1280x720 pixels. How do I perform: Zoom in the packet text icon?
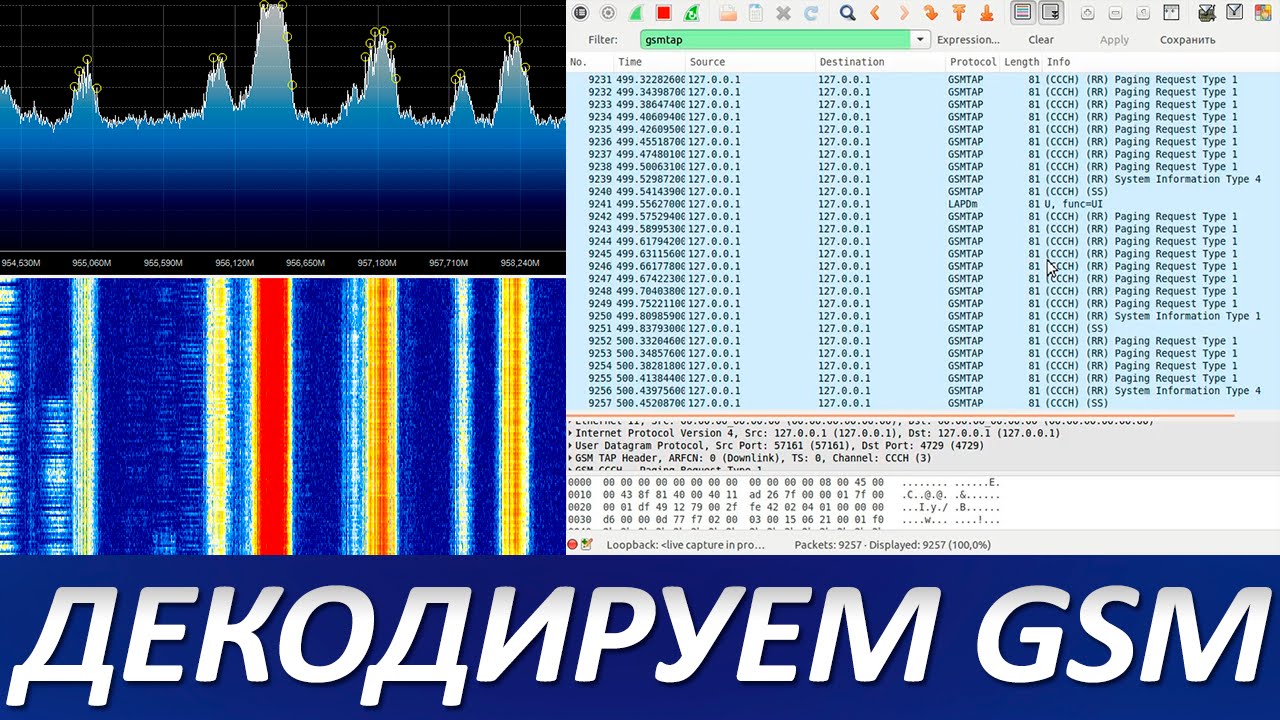(x=1088, y=13)
